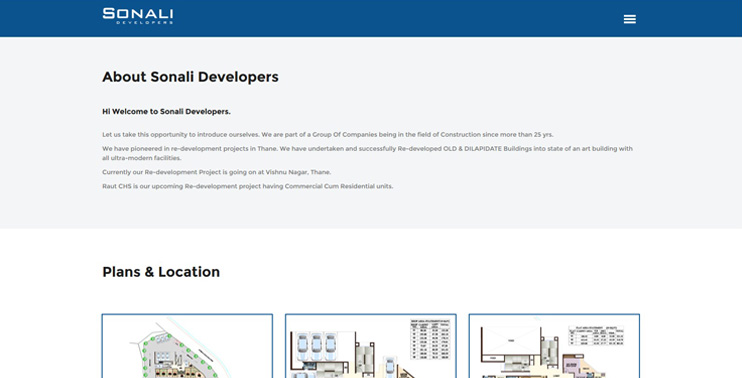742x378 pixels.
Task: Click 'Hi Welcome to Sonali Developers.' text
Action: point(167,112)
